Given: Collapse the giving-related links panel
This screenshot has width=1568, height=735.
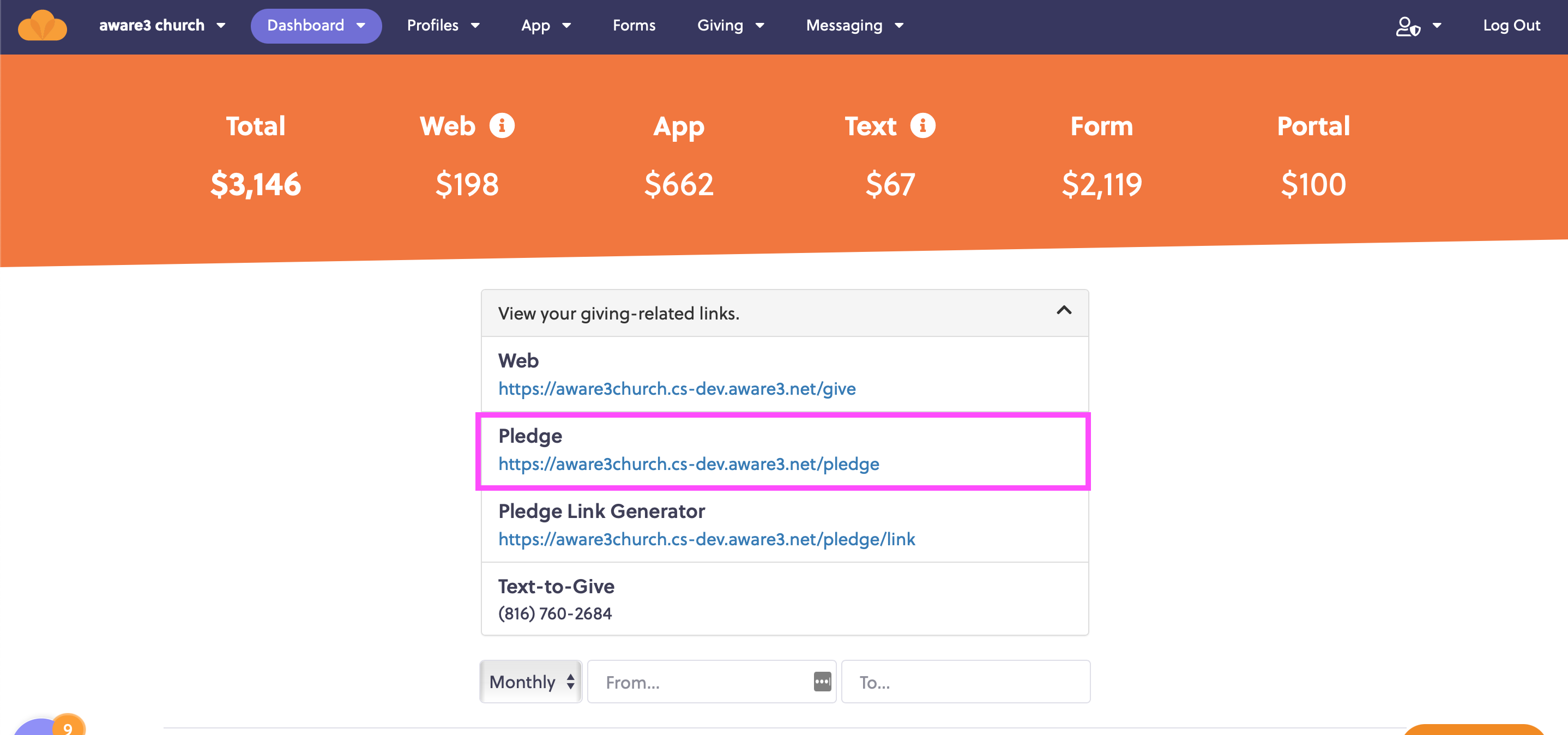Looking at the screenshot, I should pyautogui.click(x=1063, y=311).
